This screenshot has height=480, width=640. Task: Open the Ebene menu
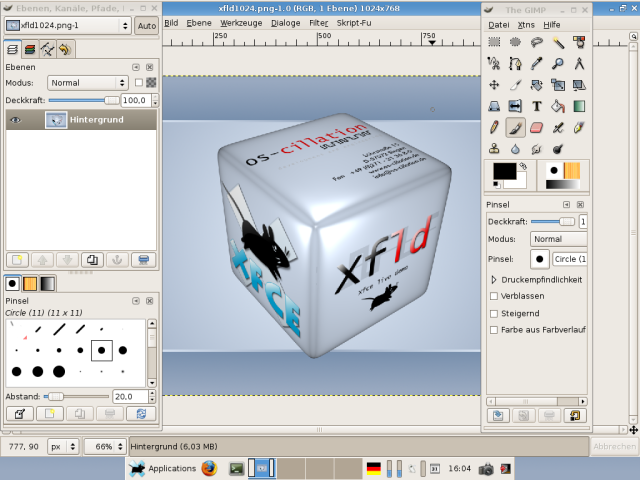(199, 23)
